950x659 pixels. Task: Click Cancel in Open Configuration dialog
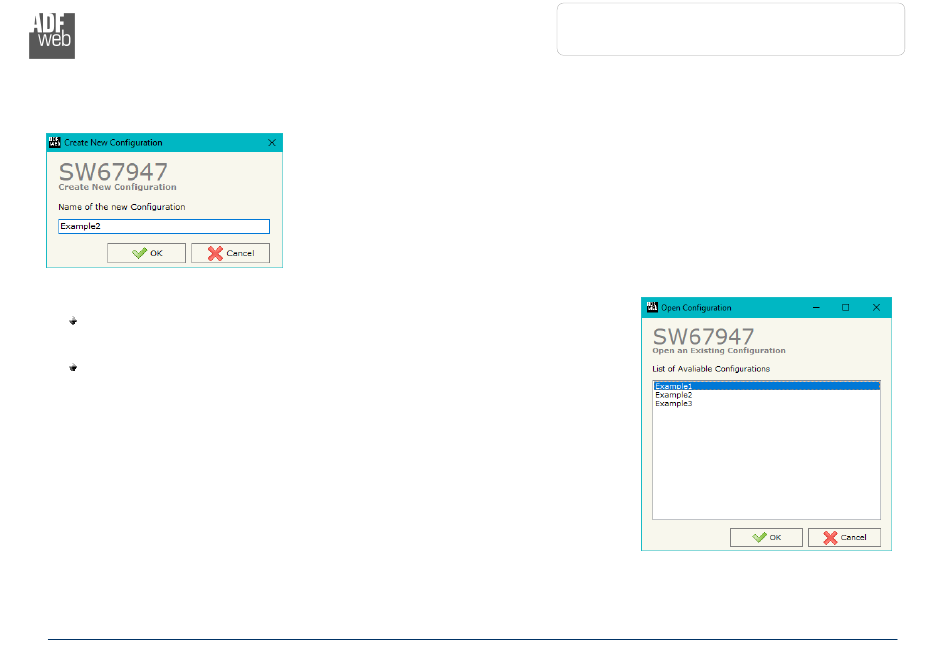pos(844,537)
